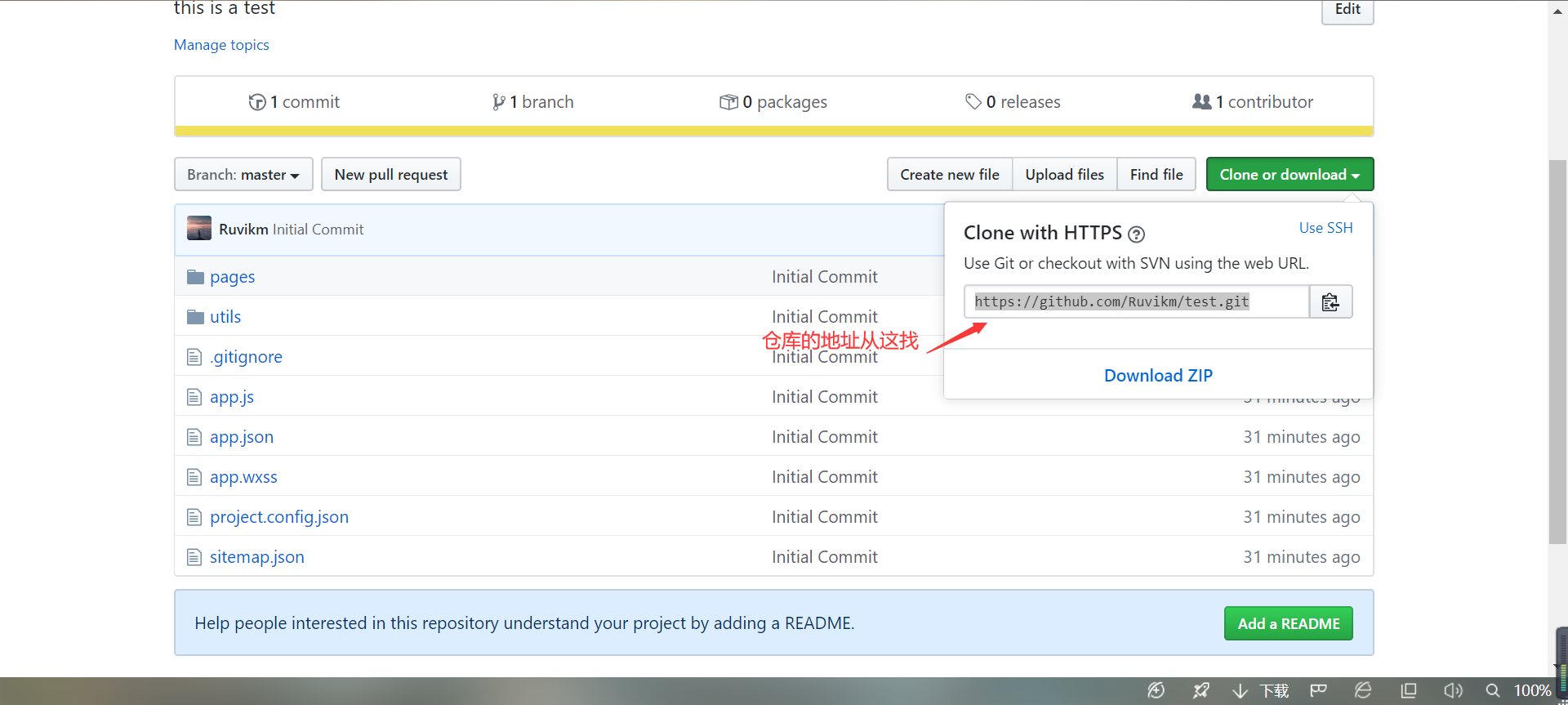Viewport: 1568px width, 705px height.
Task: Click Download ZIP
Action: pos(1158,375)
